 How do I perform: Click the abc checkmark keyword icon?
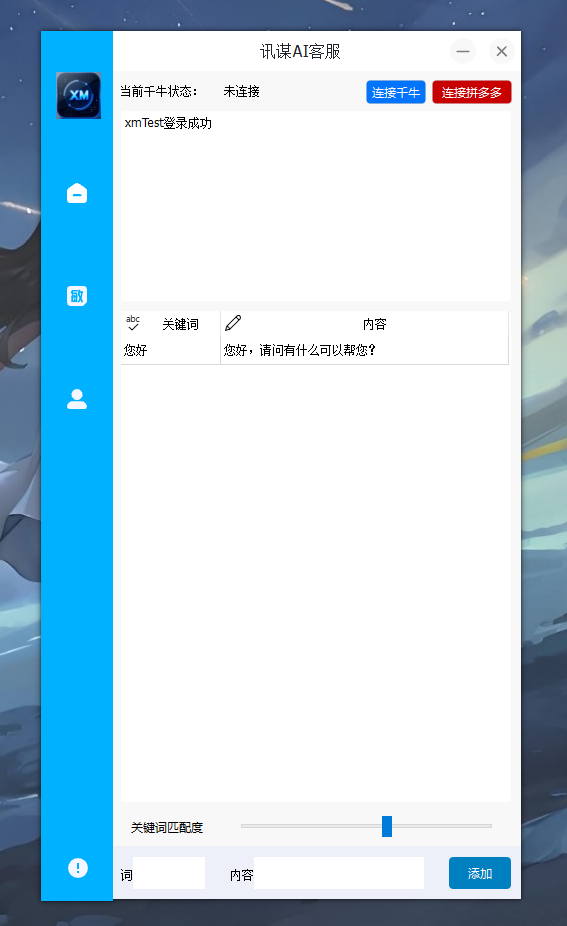click(x=133, y=322)
